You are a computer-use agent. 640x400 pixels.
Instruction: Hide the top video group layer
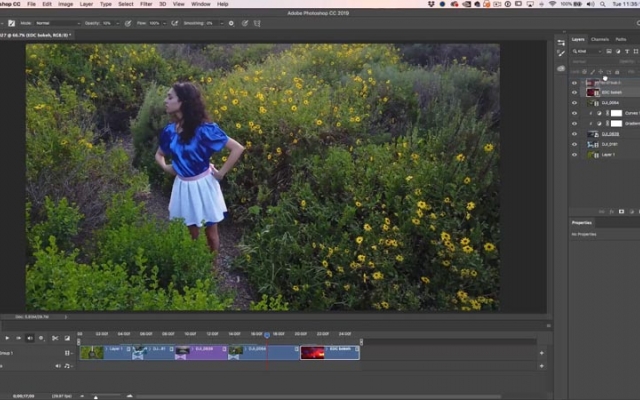574,82
